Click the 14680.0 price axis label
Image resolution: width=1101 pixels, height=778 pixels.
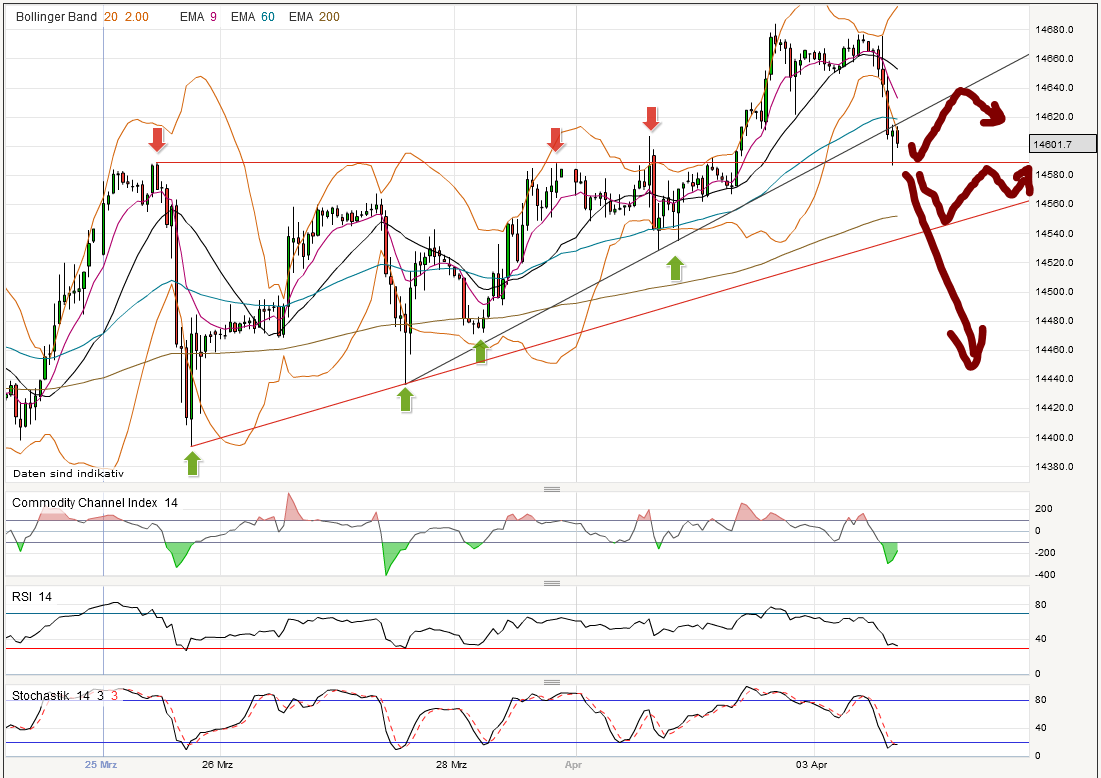point(1055,29)
